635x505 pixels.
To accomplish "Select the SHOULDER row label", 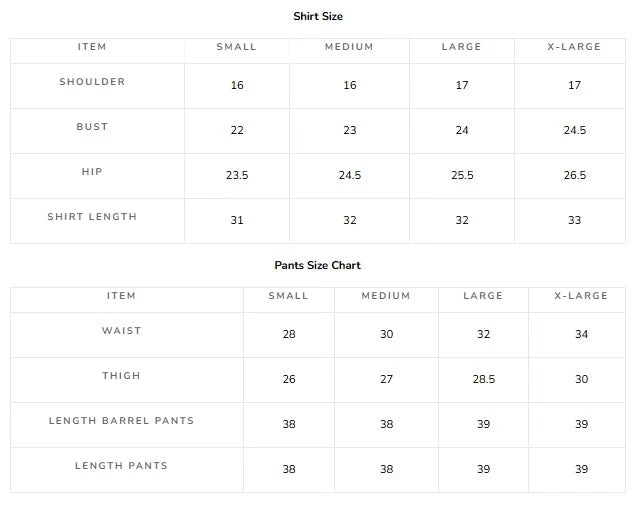I will (x=92, y=81).
